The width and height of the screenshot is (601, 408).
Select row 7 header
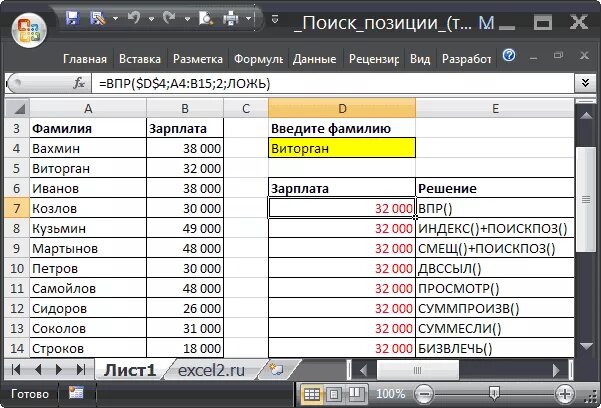click(16, 208)
